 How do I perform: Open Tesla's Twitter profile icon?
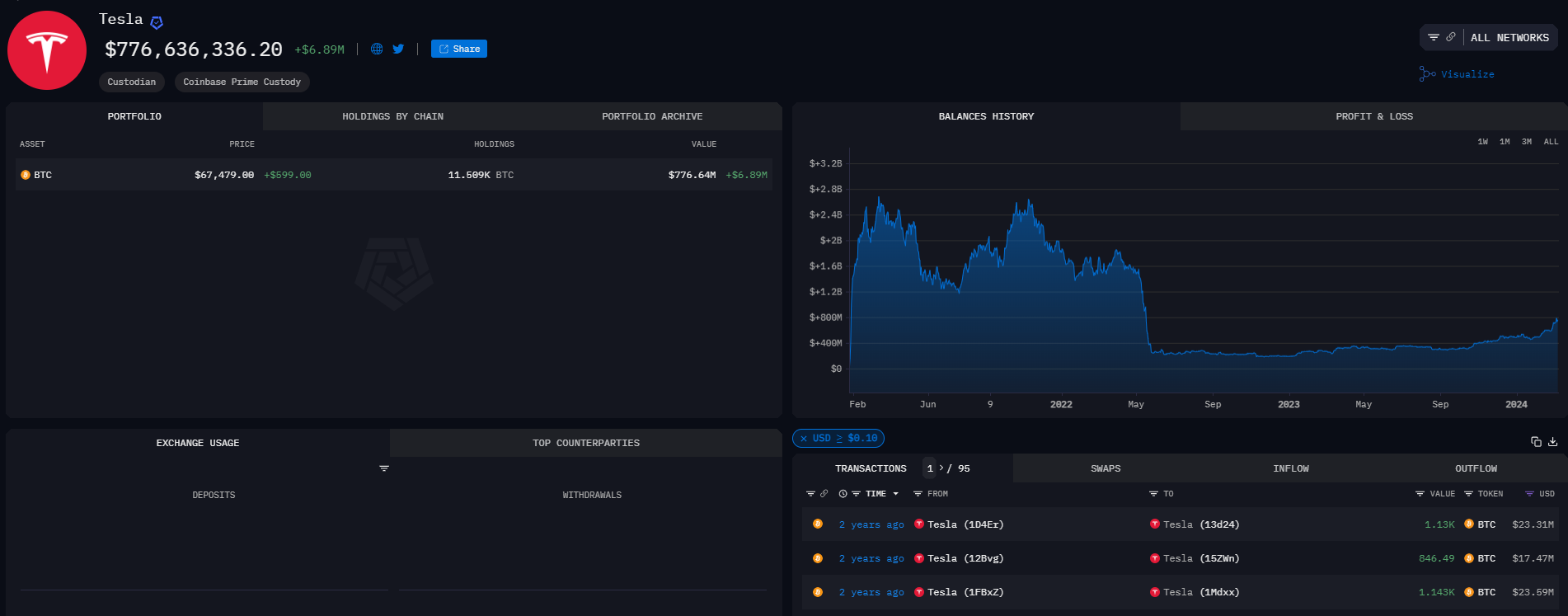pyautogui.click(x=398, y=49)
